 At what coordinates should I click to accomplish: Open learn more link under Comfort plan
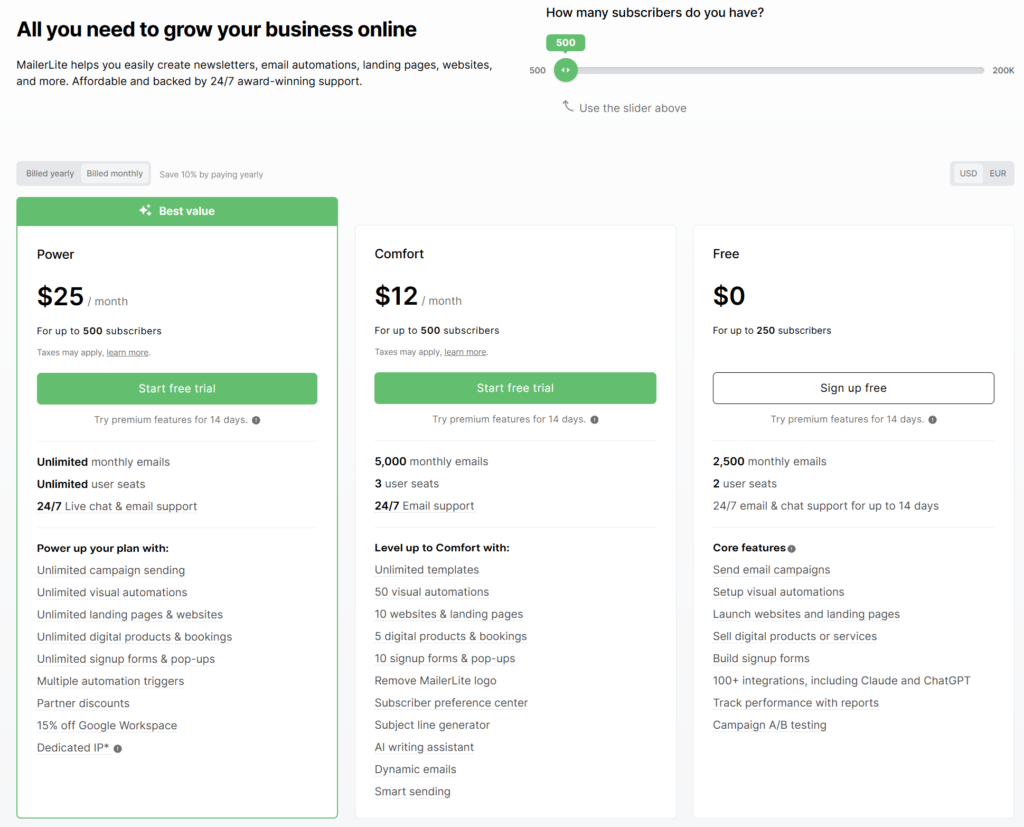coord(465,352)
